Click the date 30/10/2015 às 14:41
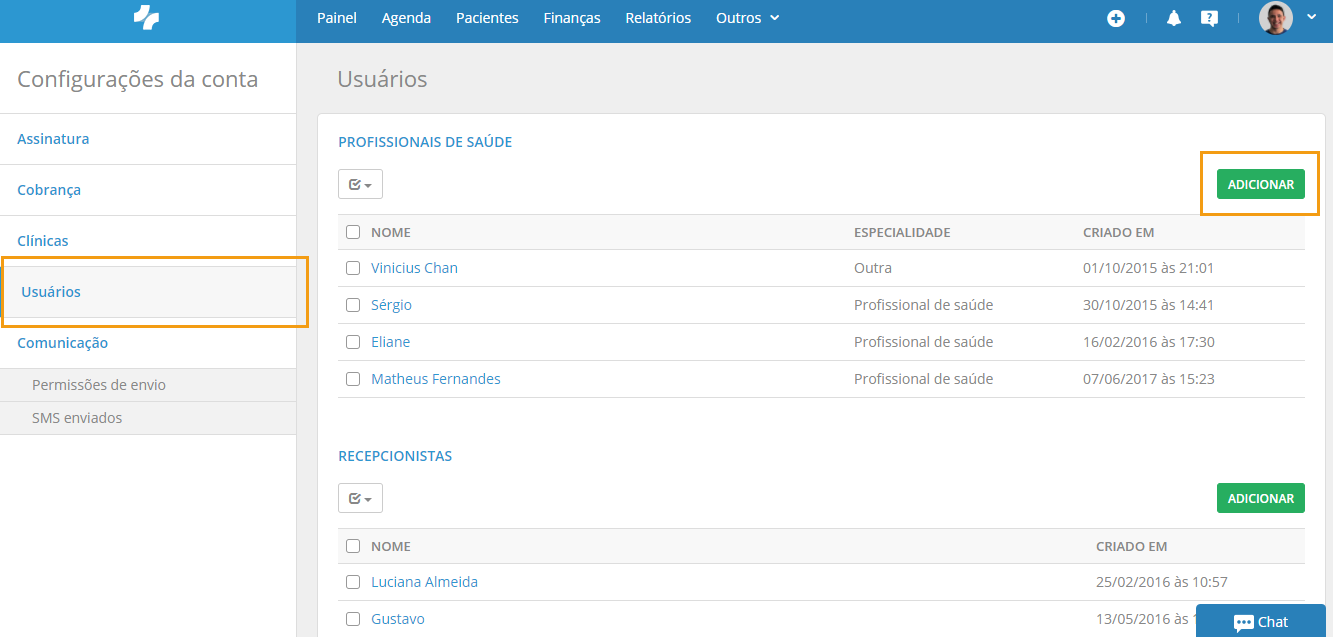Image resolution: width=1333 pixels, height=637 pixels. point(1148,305)
